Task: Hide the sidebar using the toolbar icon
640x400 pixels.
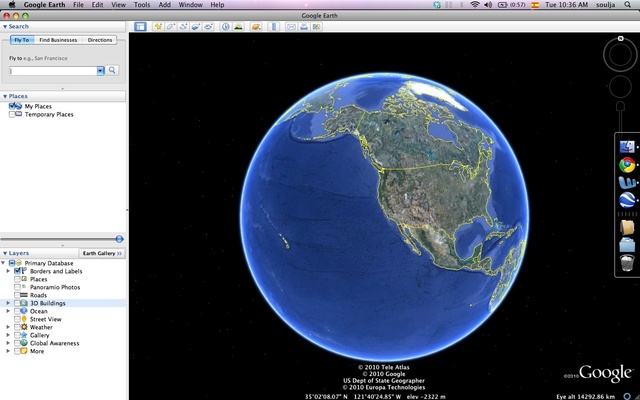Action: pyautogui.click(x=140, y=27)
